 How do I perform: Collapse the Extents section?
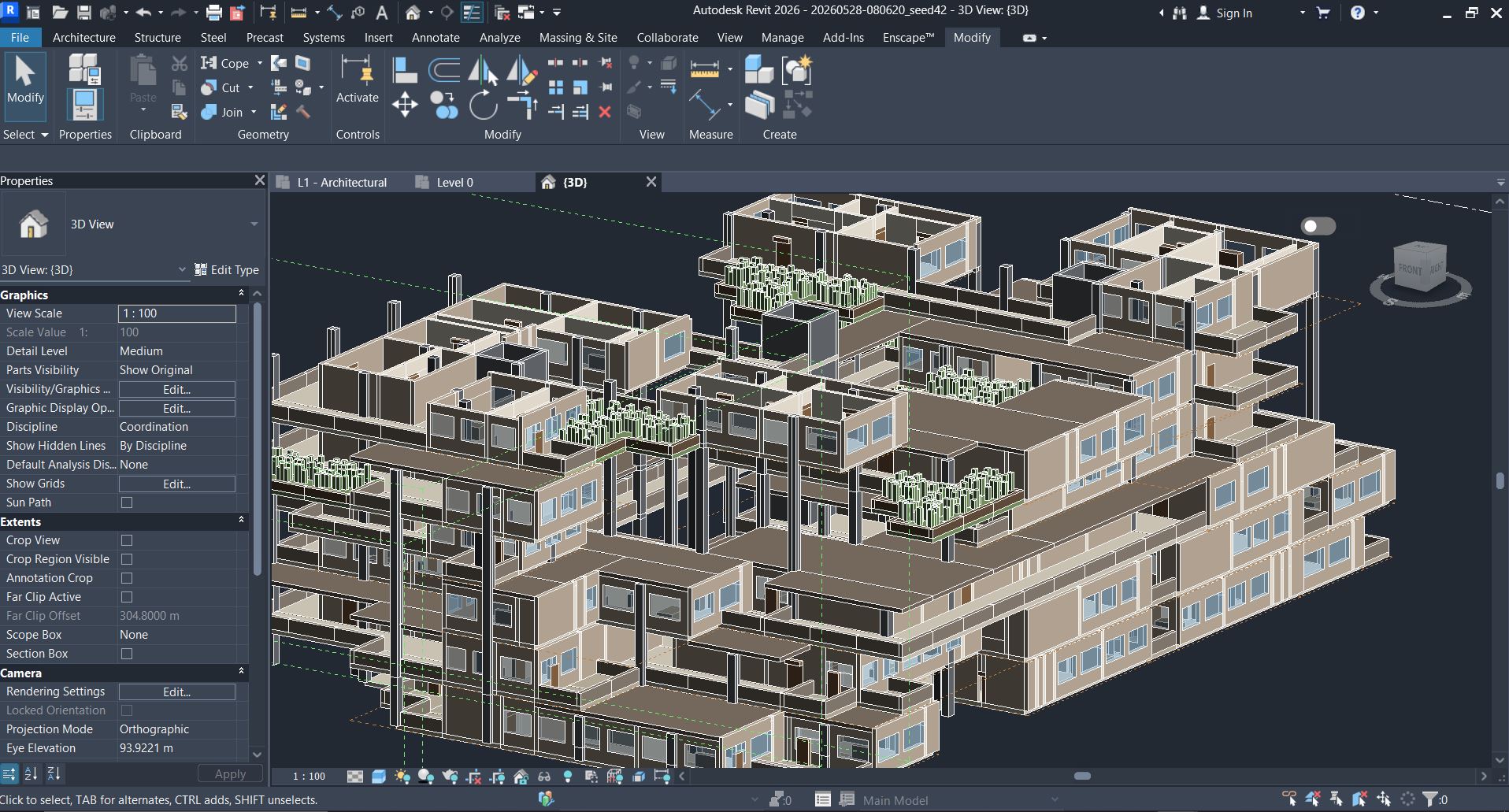241,521
